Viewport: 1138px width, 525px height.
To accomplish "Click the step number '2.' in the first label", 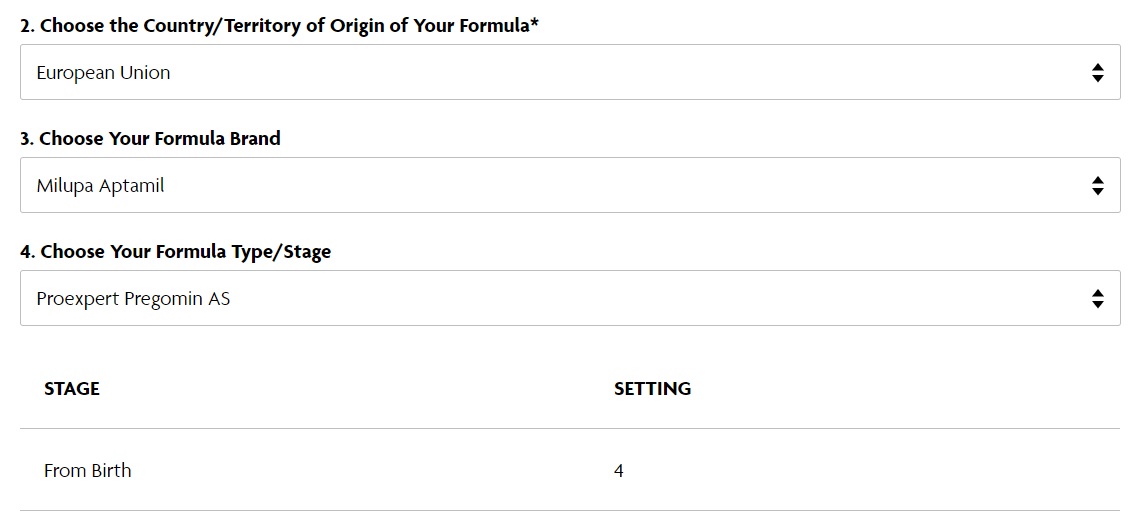I will [x=28, y=25].
